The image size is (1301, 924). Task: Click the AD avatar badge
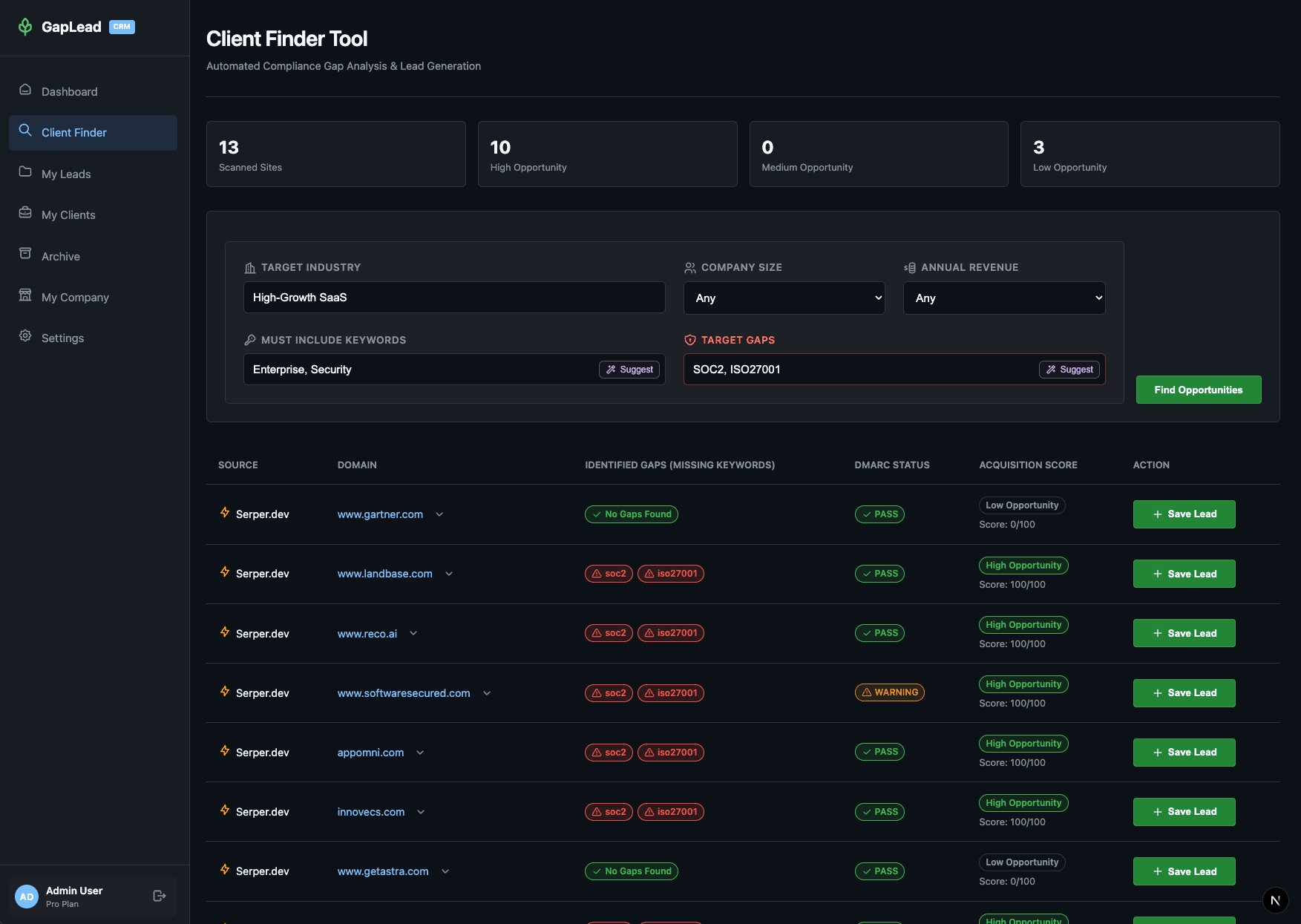tap(26, 897)
